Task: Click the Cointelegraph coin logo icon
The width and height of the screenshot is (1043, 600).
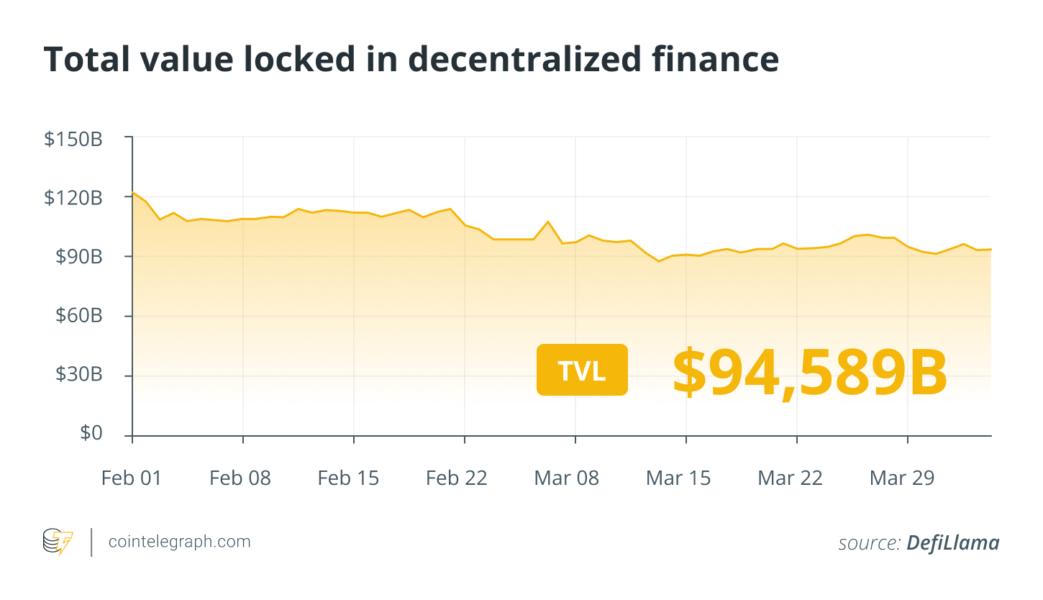Action: pos(58,543)
